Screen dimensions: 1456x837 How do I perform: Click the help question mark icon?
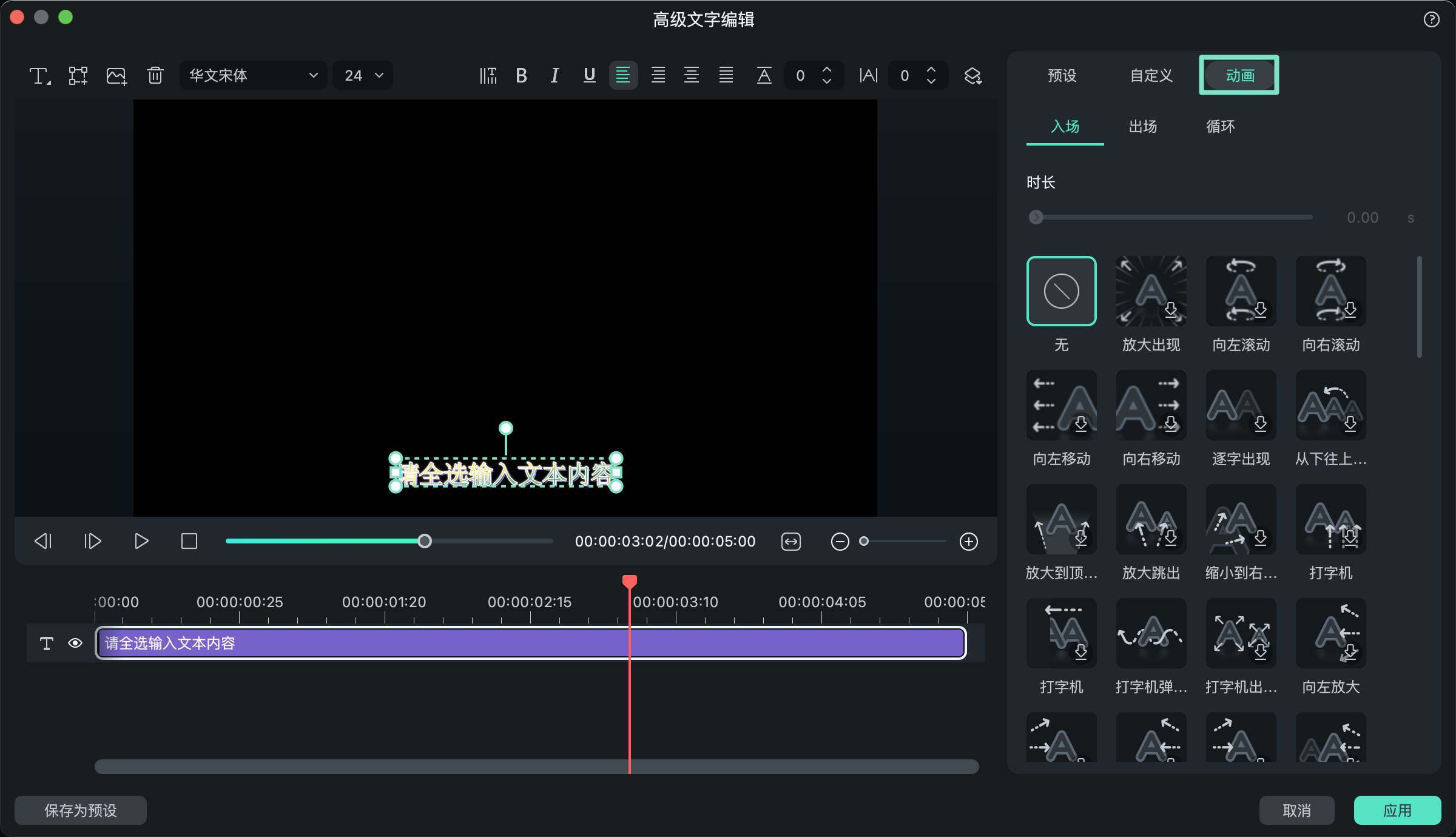(1431, 19)
